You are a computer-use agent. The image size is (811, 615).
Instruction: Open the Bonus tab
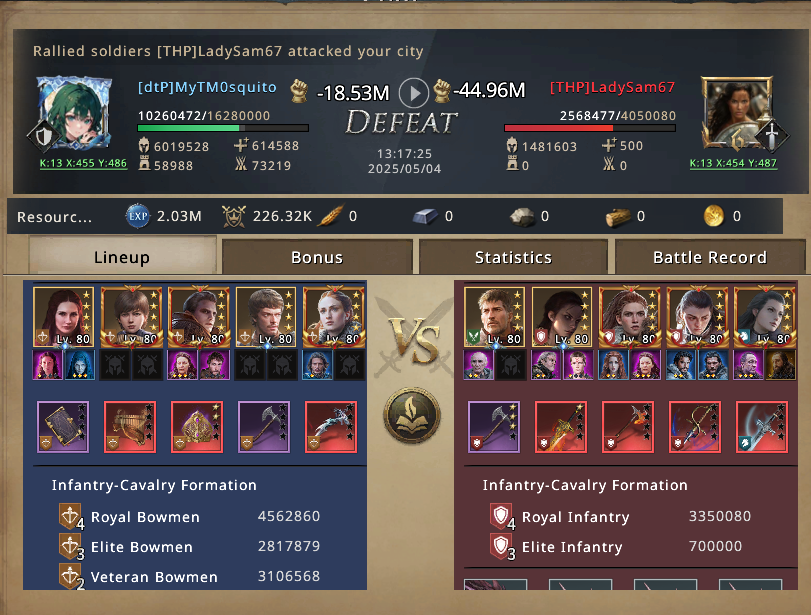coord(317,257)
